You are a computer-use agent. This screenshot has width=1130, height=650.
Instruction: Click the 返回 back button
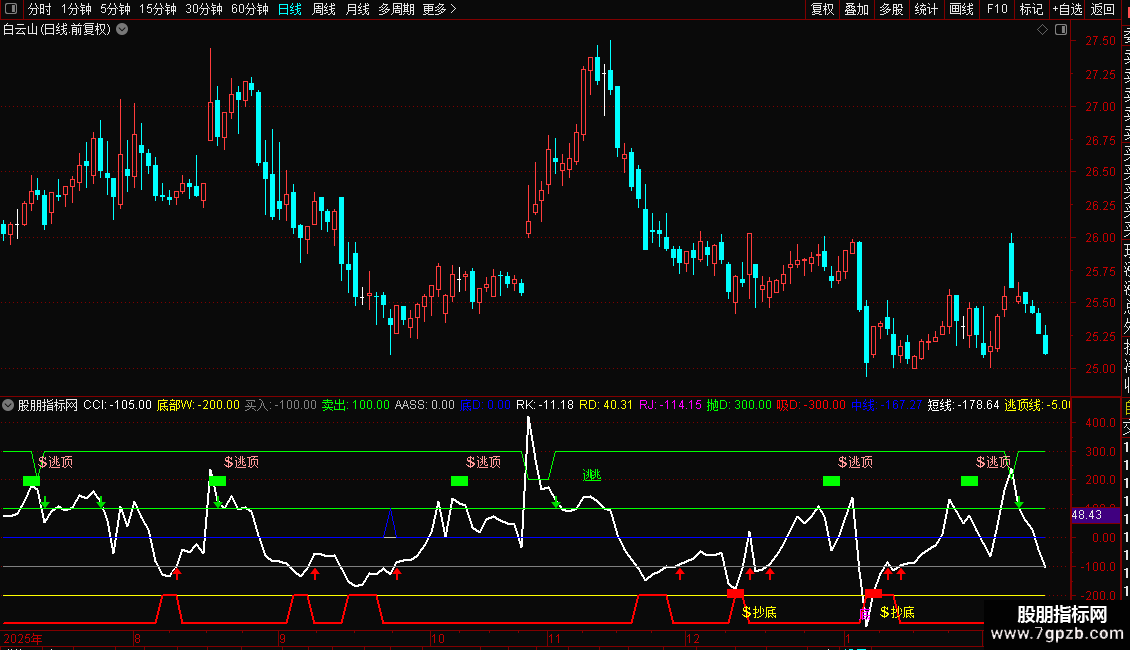(1103, 9)
